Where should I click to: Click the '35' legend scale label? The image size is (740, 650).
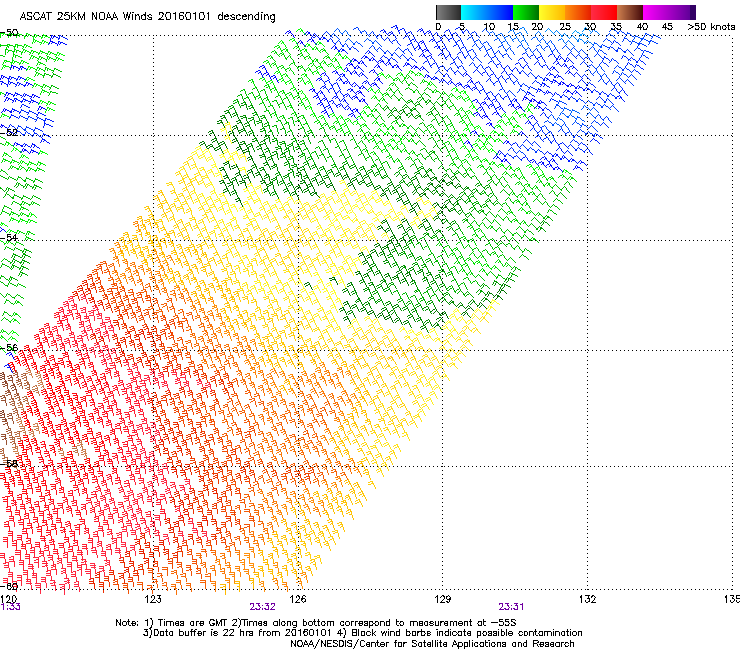616,27
